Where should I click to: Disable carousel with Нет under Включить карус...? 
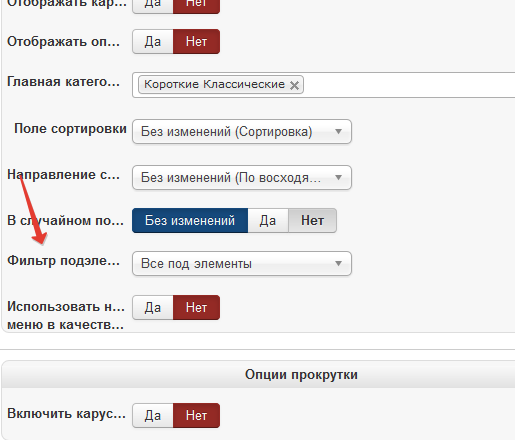click(x=196, y=415)
